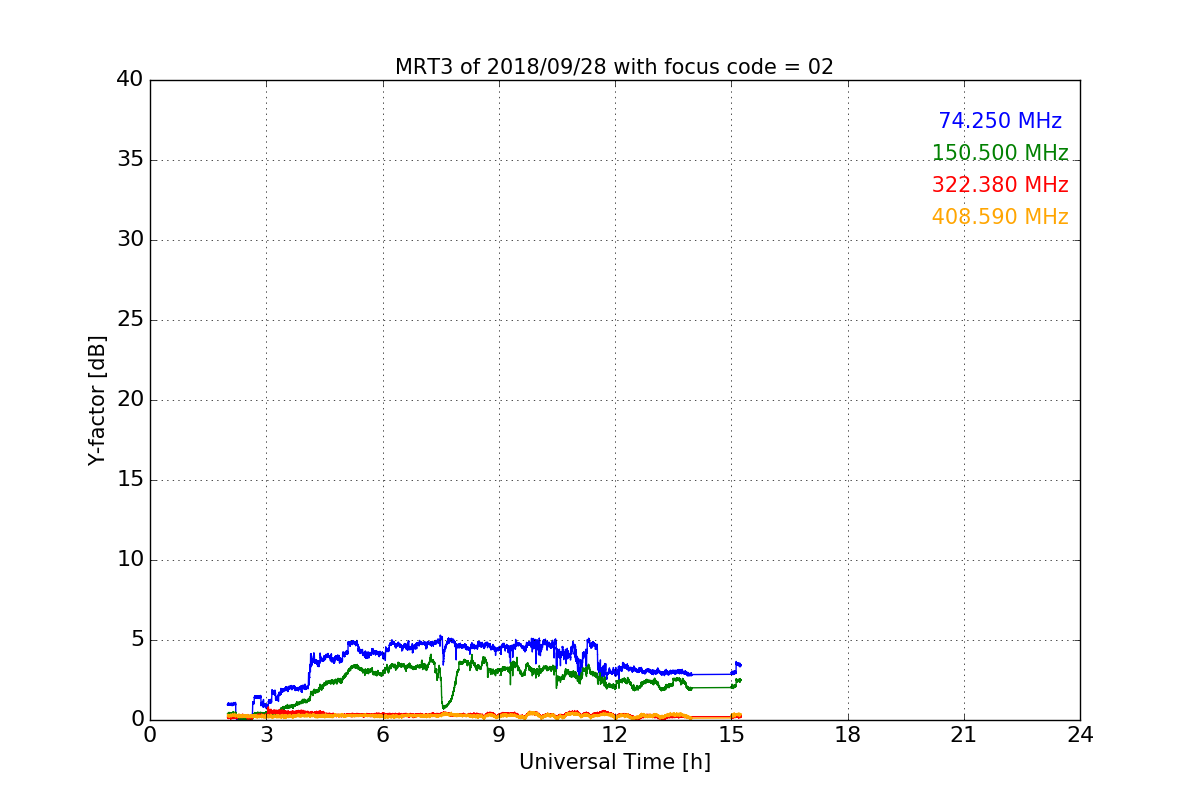This screenshot has width=1200, height=800.
Task: Click x-axis tick label 18
Action: click(848, 735)
